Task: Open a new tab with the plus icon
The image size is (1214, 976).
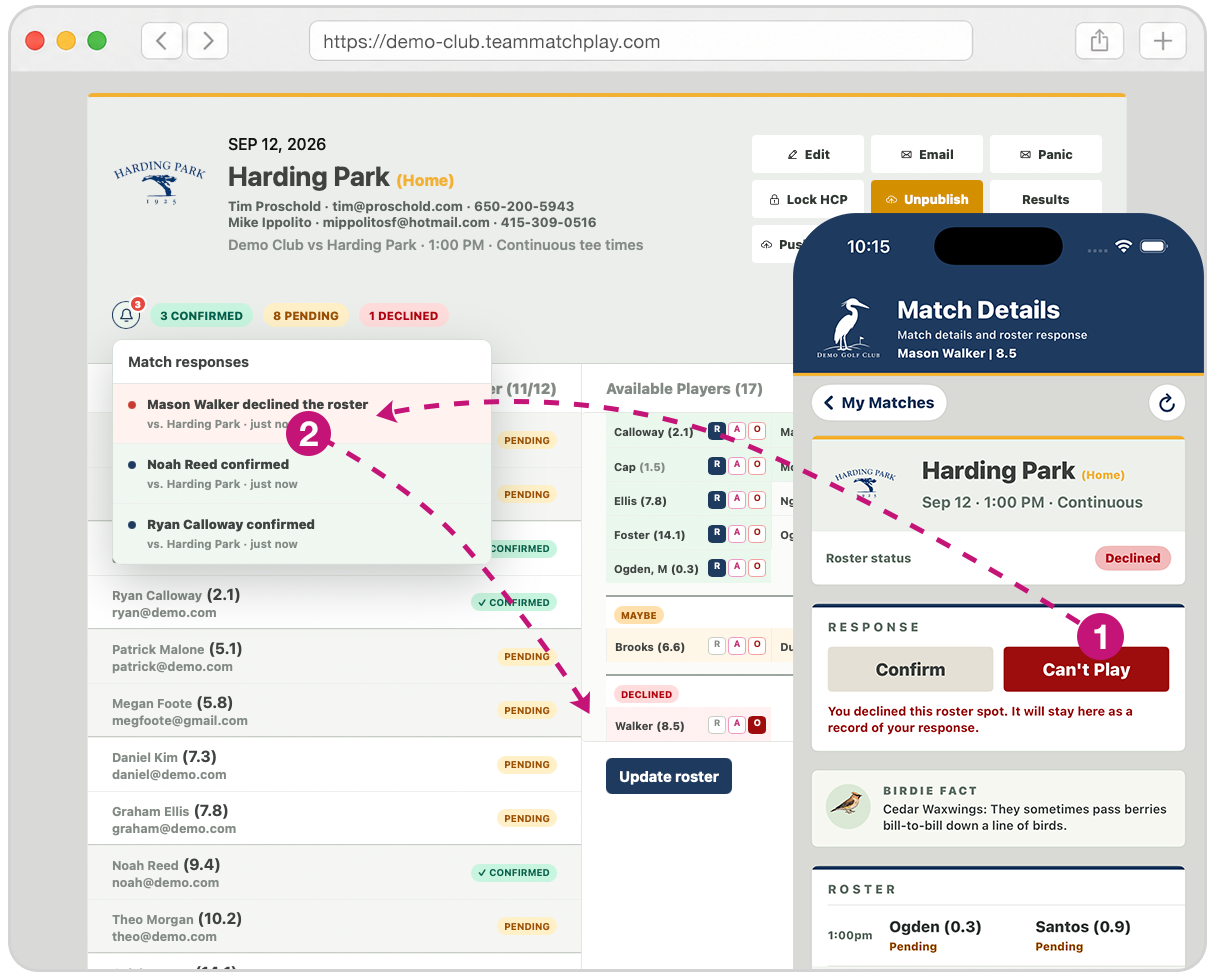Action: (x=1162, y=41)
